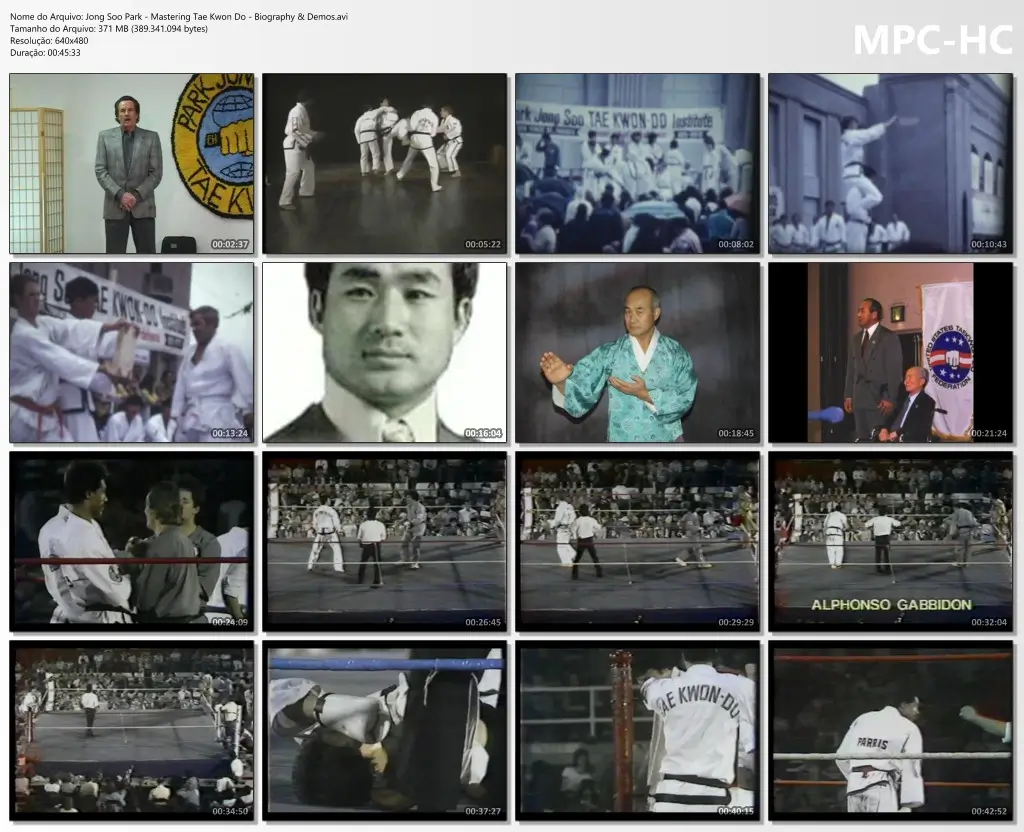Select the file name Jong Soo Park text

[x=178, y=16]
